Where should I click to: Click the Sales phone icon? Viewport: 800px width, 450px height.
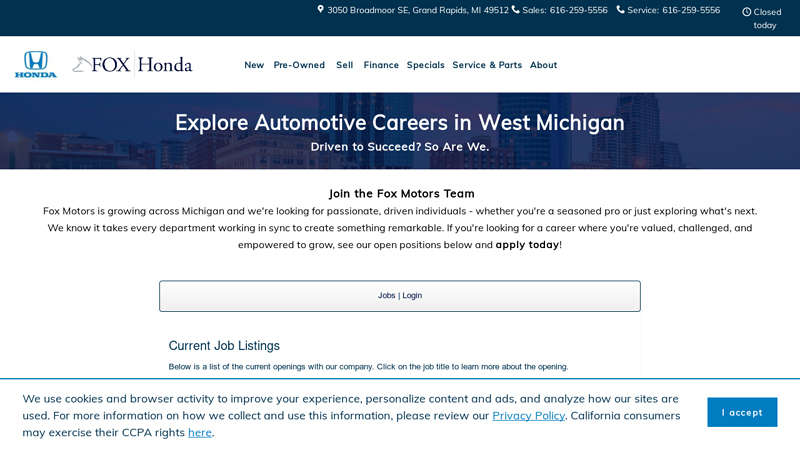(x=516, y=9)
